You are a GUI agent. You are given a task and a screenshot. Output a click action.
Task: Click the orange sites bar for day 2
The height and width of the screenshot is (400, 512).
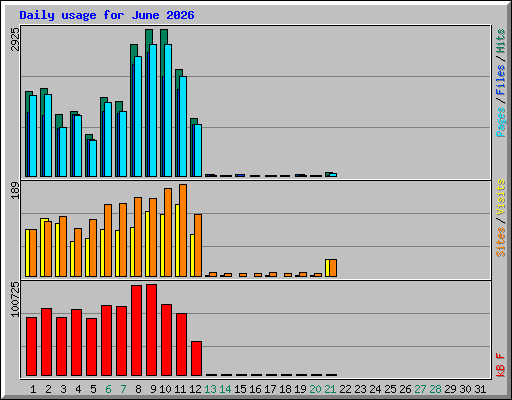pyautogui.click(x=48, y=249)
